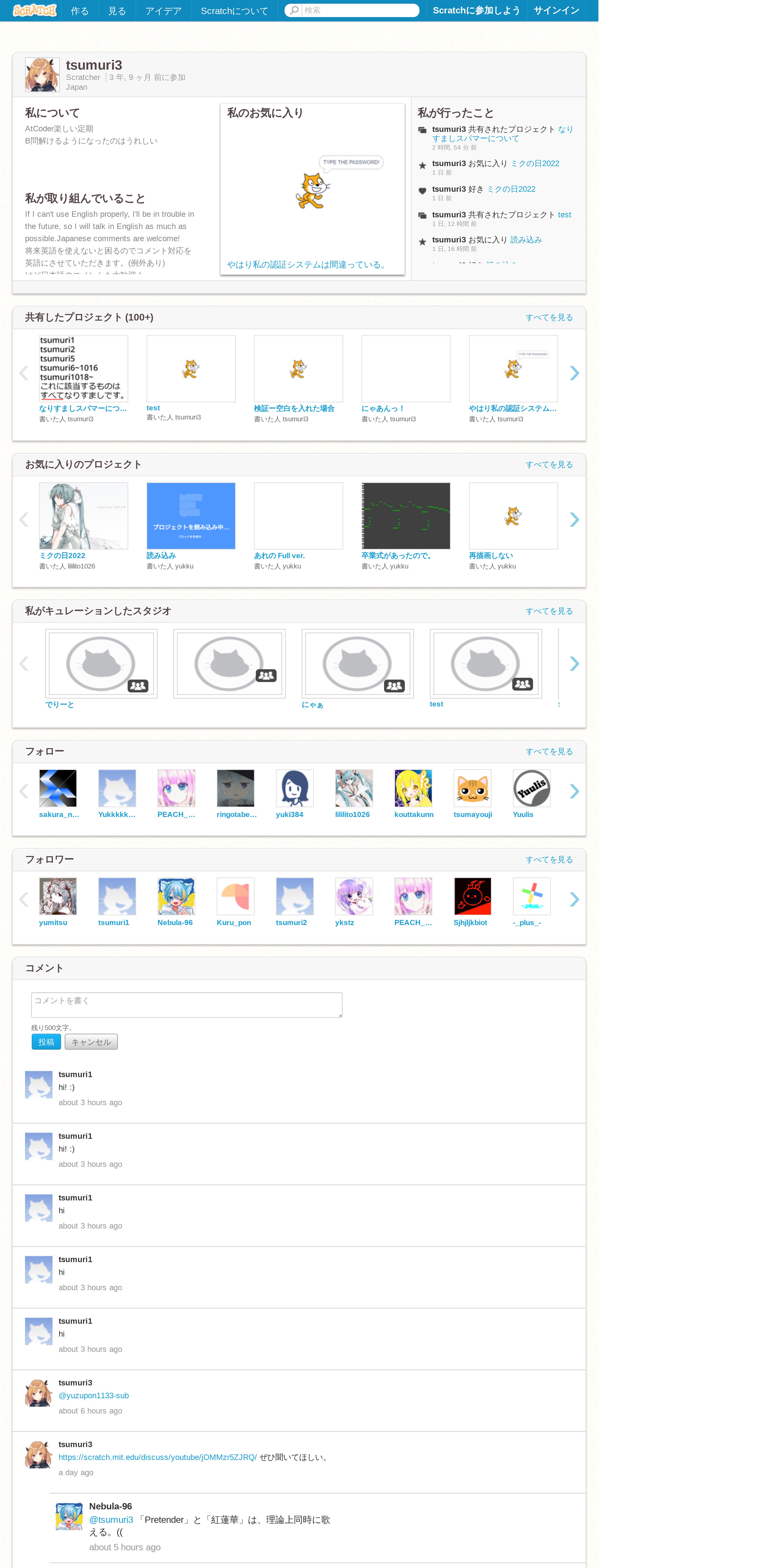Viewport: 784px width, 1568px height.
Task: Open the 作る menu item
Action: pyautogui.click(x=80, y=11)
